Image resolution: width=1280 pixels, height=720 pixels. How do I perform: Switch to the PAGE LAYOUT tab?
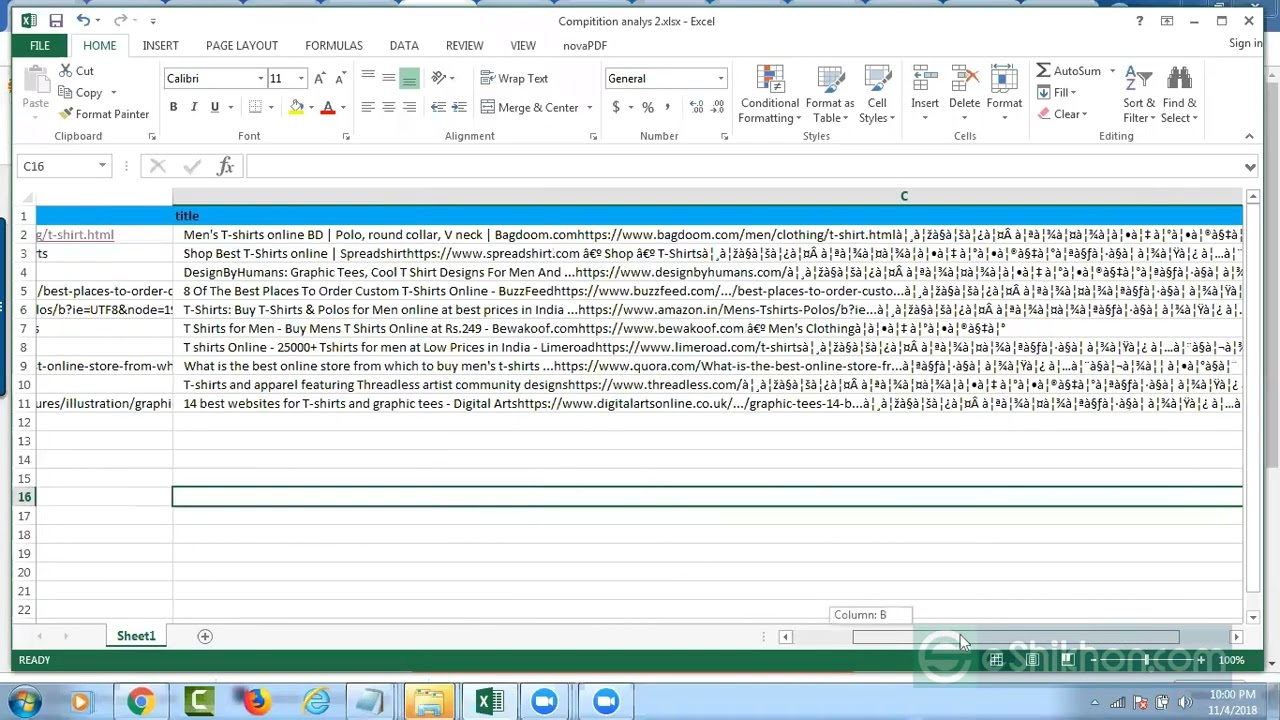pyautogui.click(x=242, y=45)
